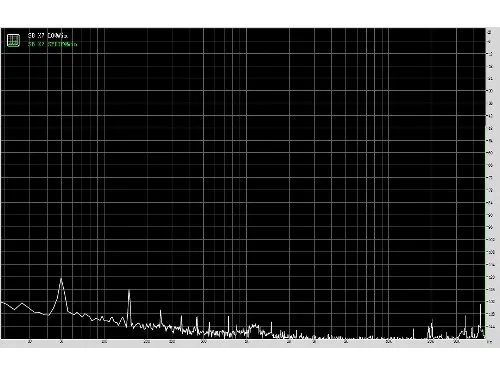Click the dip in the trace before the tallest peak
This screenshot has height=375, width=500.
tap(48, 315)
